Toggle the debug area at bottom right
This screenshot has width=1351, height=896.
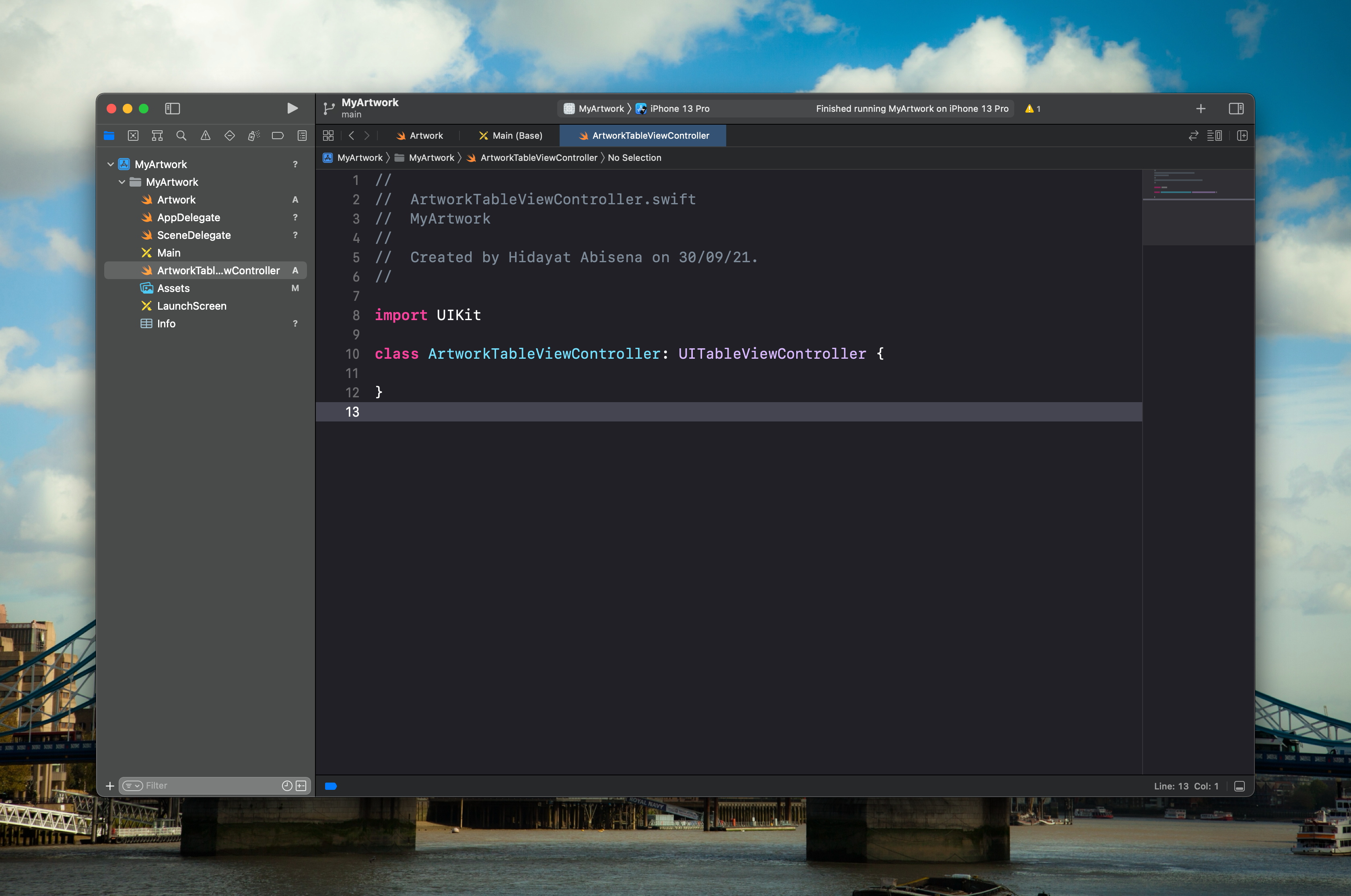[x=1239, y=787]
